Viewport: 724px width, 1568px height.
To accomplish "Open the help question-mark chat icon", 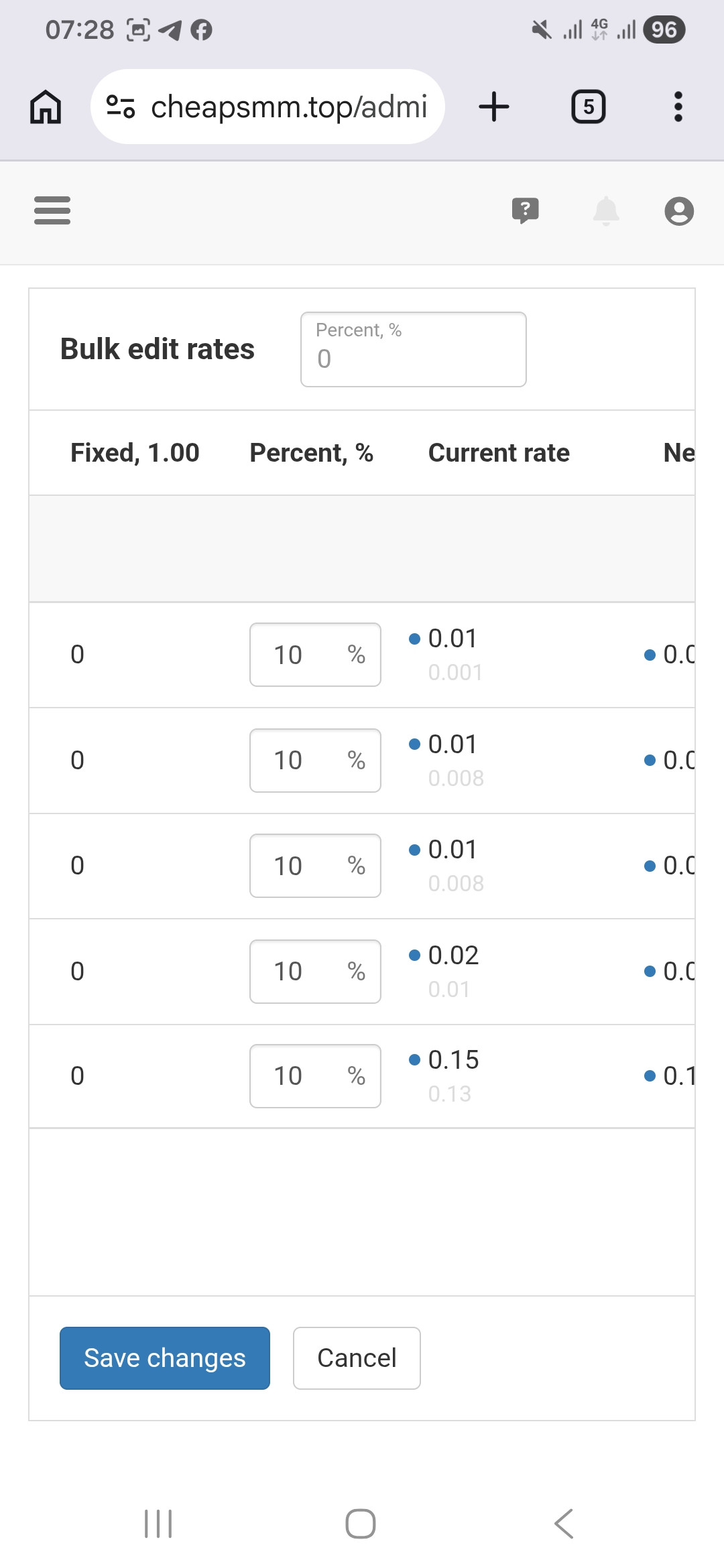I will point(526,211).
